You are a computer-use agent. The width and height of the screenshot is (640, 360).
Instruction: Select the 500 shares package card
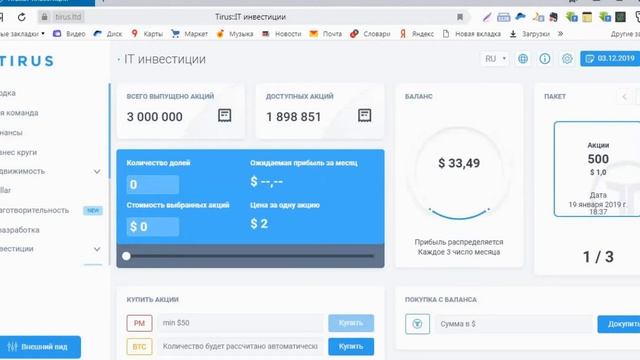[x=597, y=169]
